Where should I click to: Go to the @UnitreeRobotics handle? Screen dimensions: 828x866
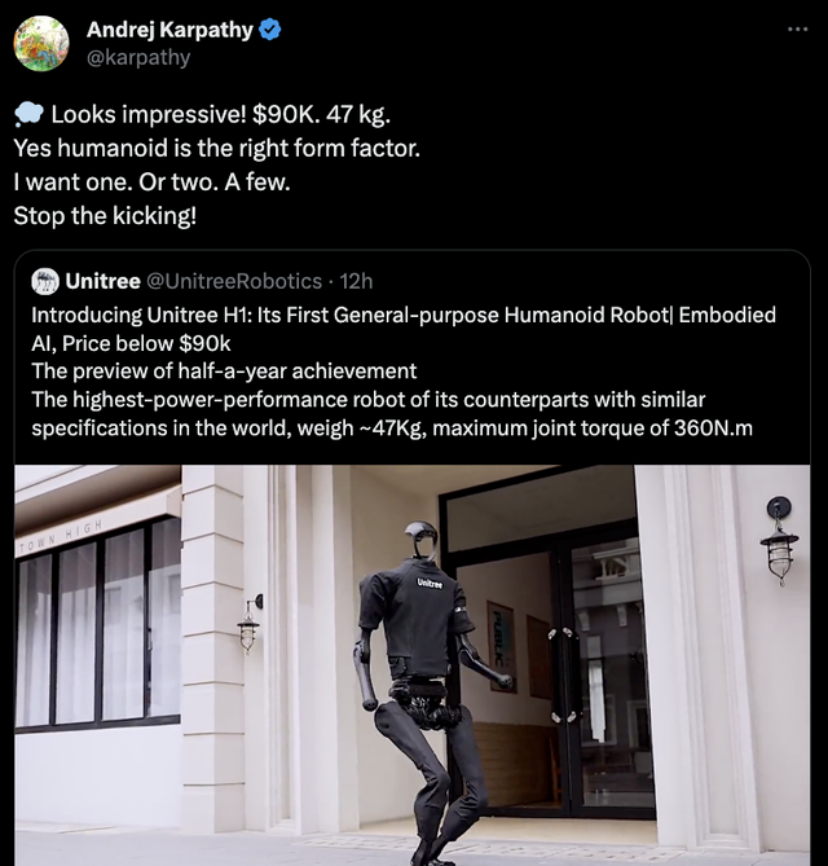[236, 280]
